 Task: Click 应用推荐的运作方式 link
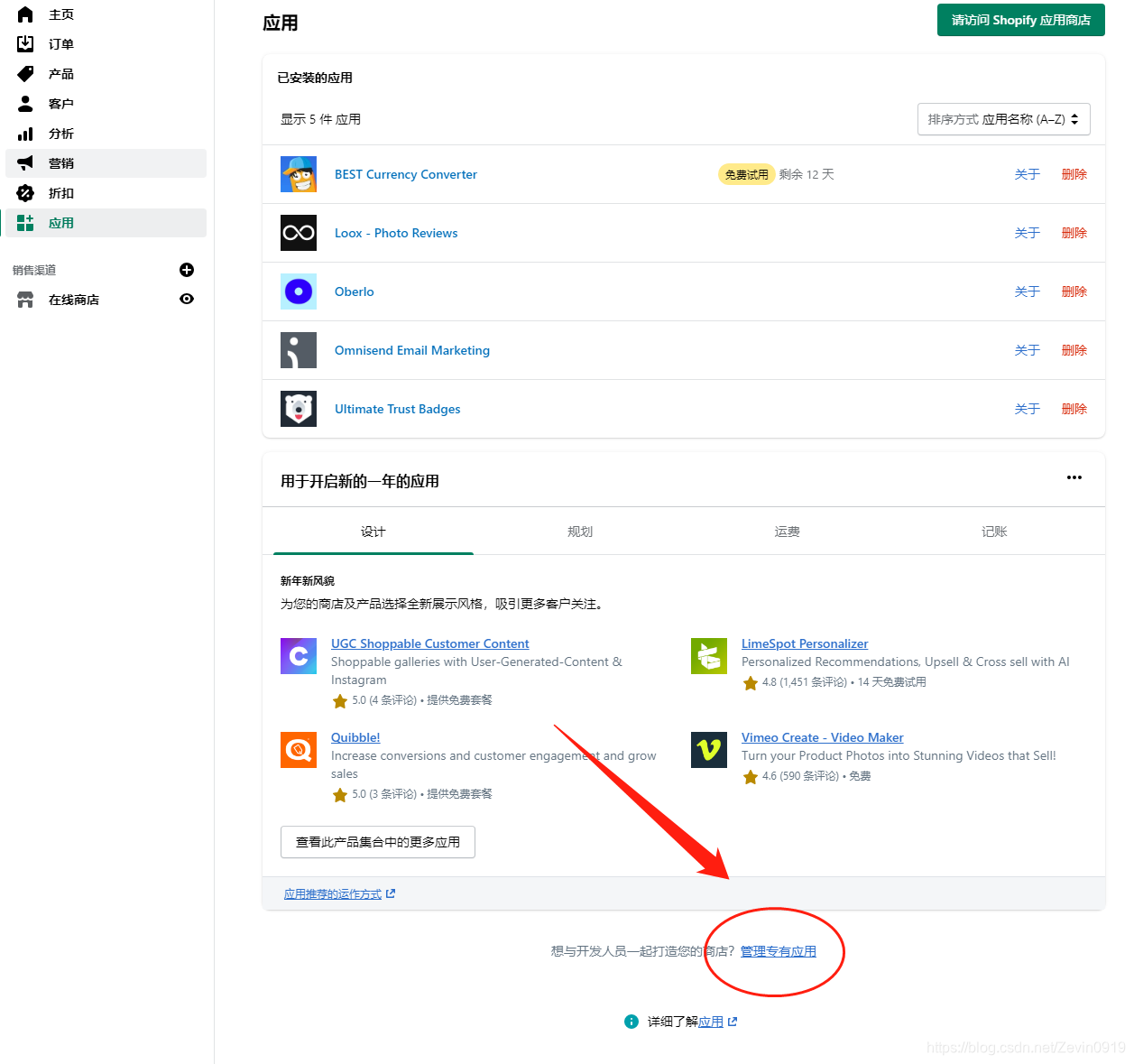(333, 894)
